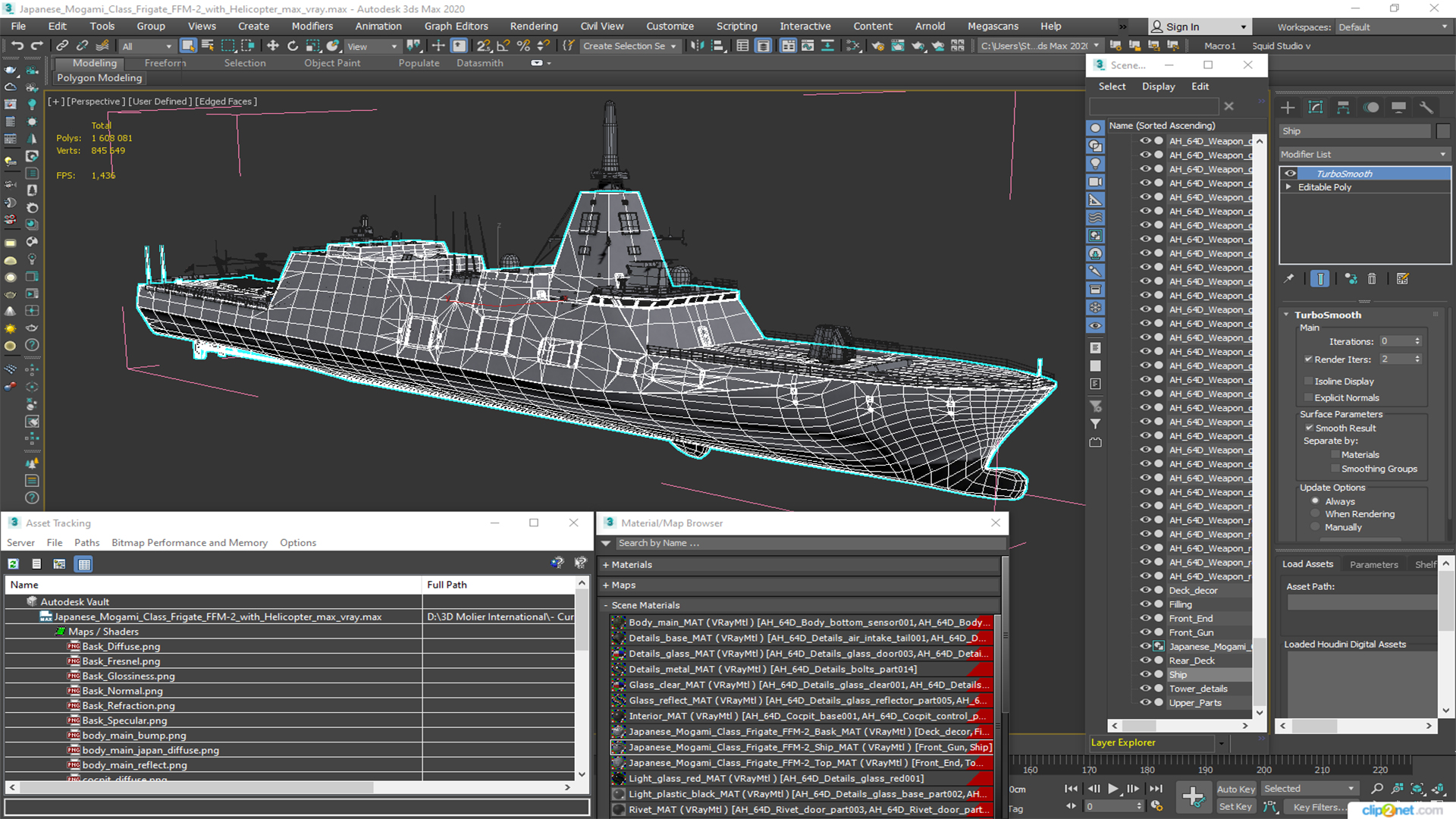Click Play Animation button
This screenshot has width=1456, height=819.
click(x=1112, y=789)
